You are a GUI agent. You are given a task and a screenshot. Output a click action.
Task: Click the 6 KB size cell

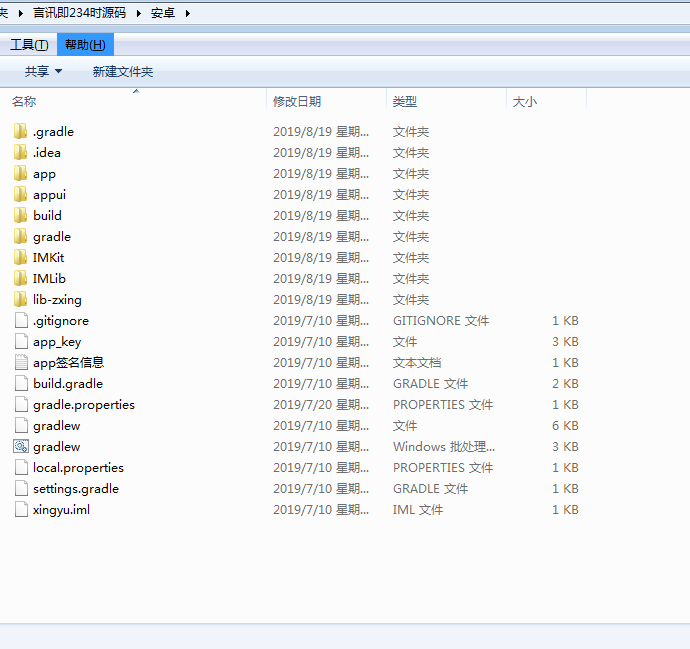click(x=565, y=426)
